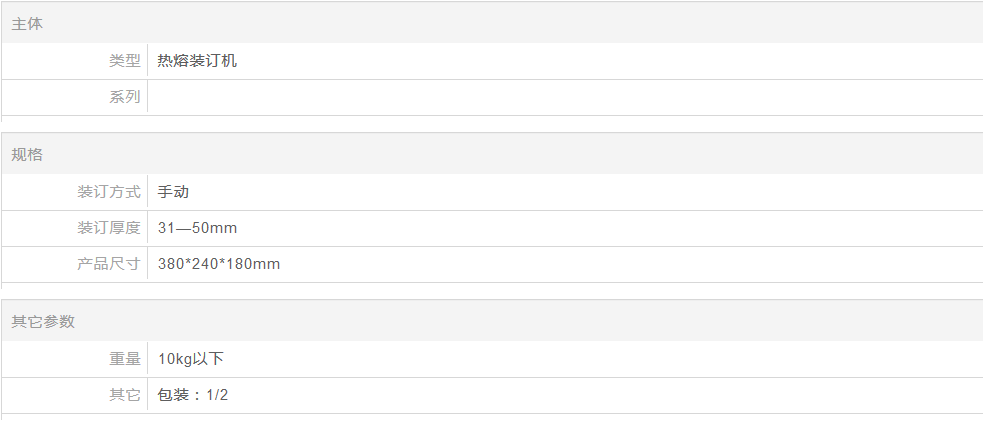
Task: Select the 其它 row label
Action: tap(124, 395)
